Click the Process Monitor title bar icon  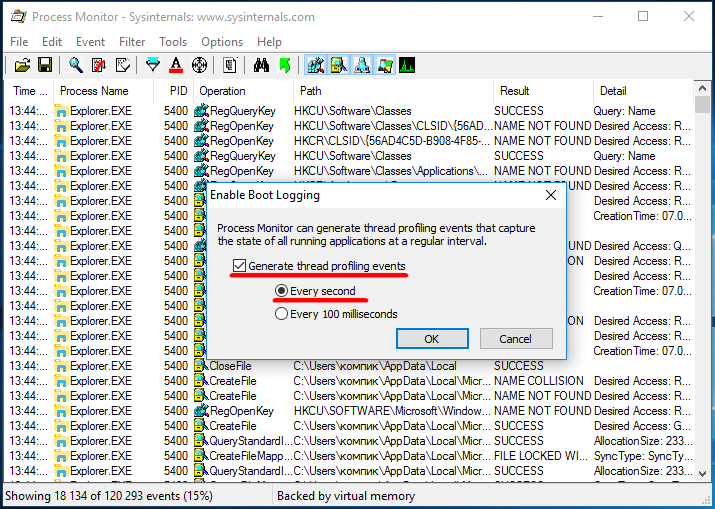coord(18,17)
